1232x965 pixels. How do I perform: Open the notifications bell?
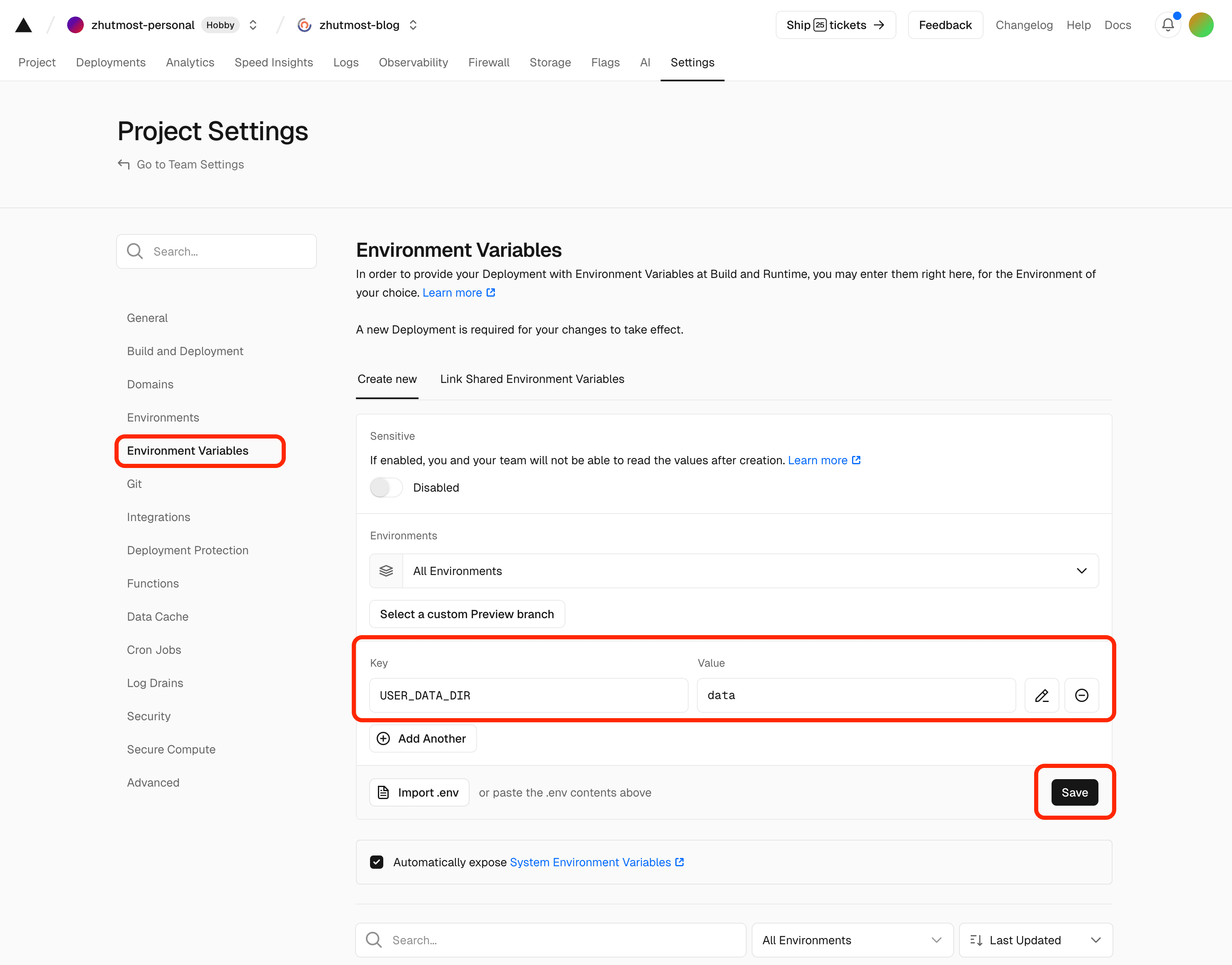point(1168,25)
